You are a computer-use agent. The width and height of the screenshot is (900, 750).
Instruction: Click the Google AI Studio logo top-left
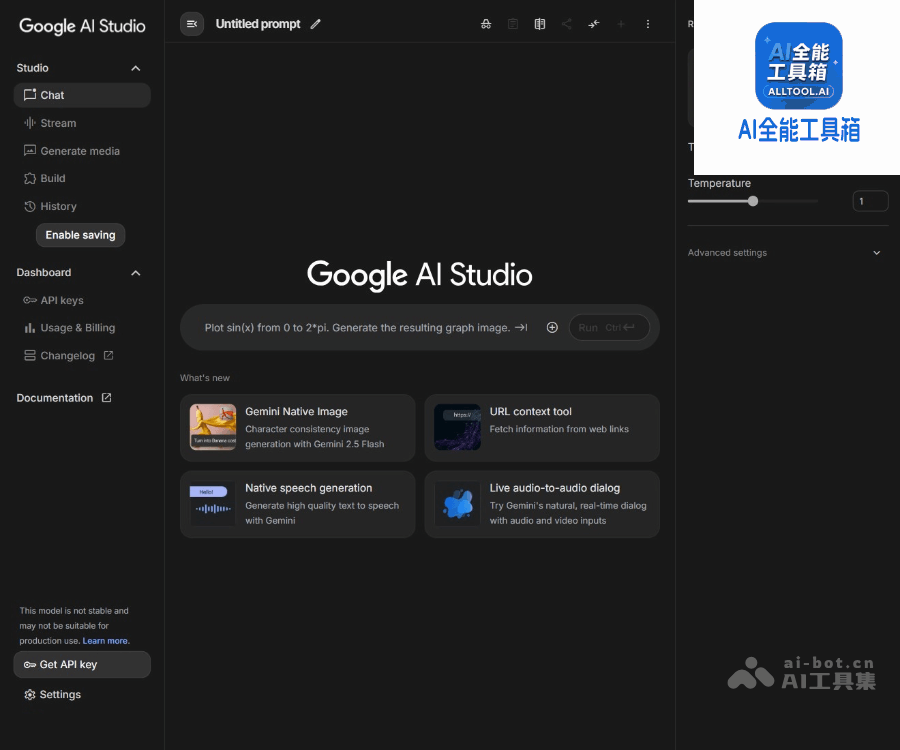click(82, 26)
